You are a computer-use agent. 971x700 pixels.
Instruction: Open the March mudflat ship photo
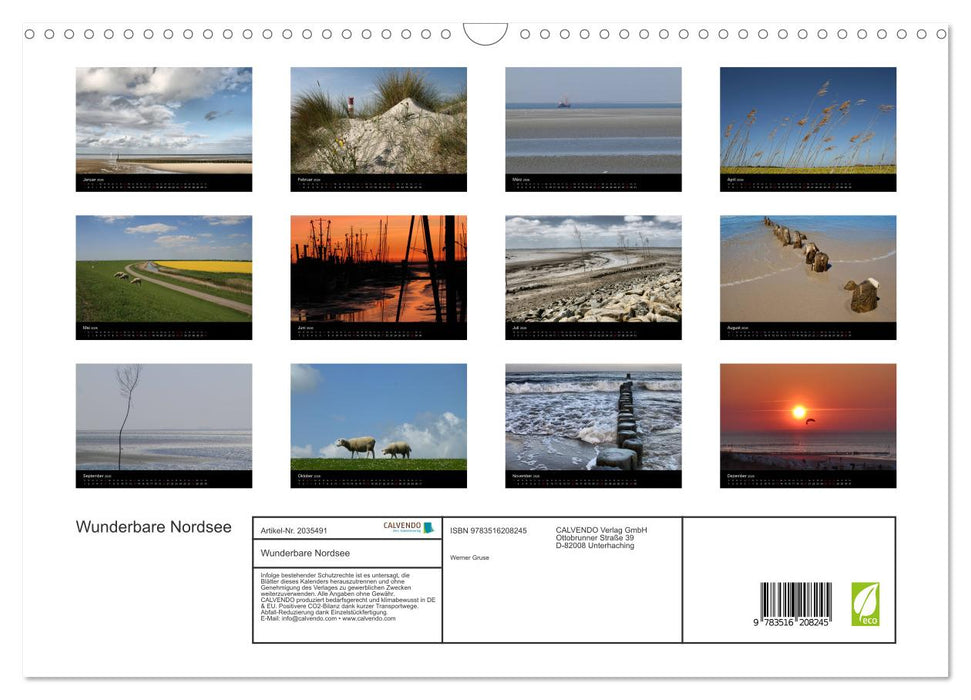point(593,121)
